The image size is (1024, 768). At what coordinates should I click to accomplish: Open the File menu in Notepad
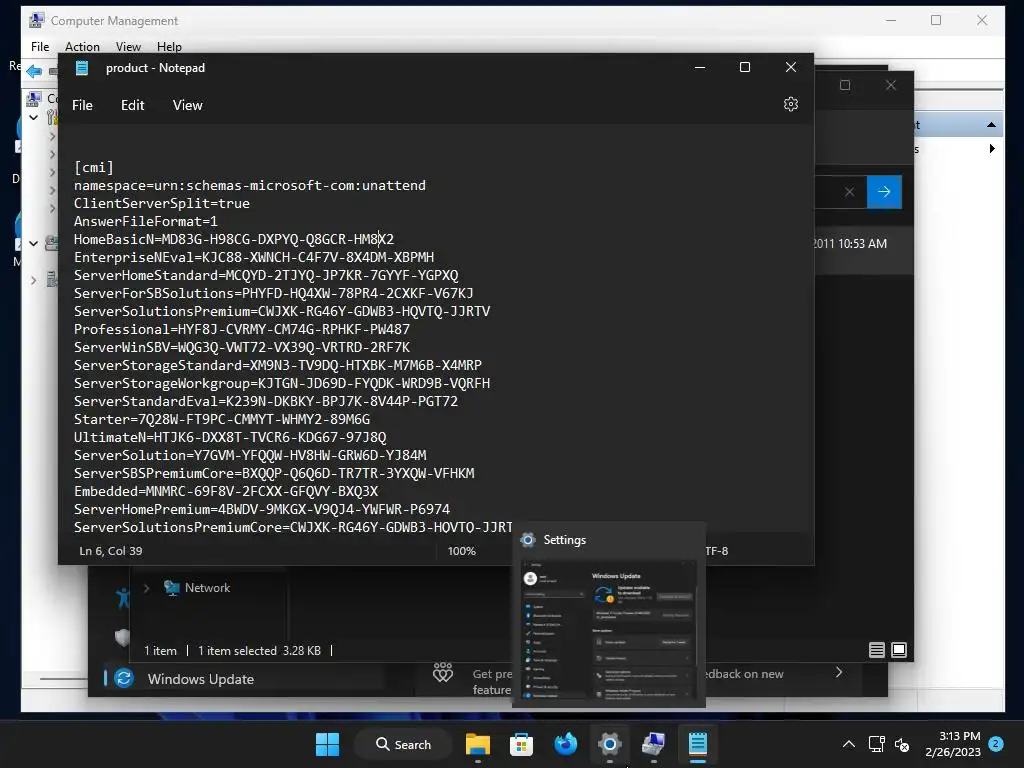(x=82, y=105)
